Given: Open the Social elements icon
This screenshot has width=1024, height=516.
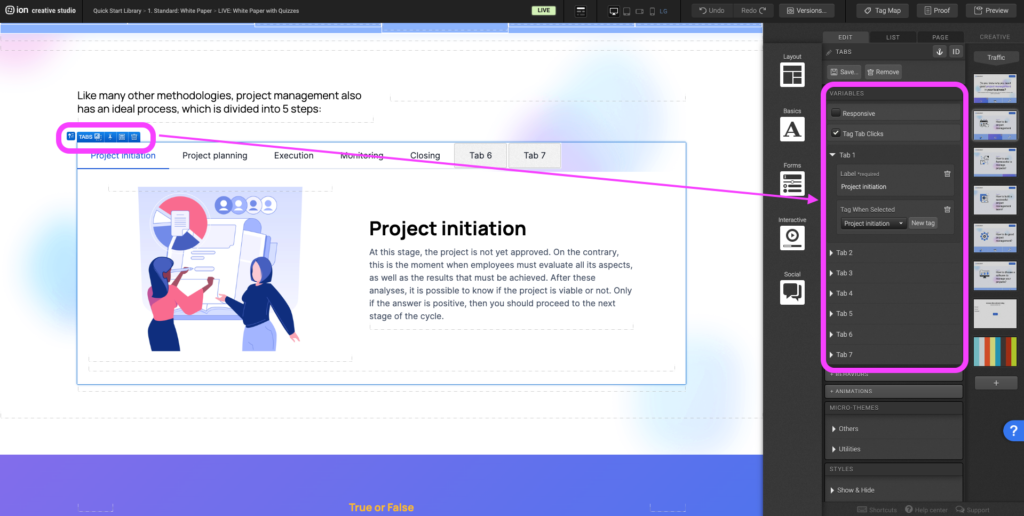Looking at the screenshot, I should [792, 291].
